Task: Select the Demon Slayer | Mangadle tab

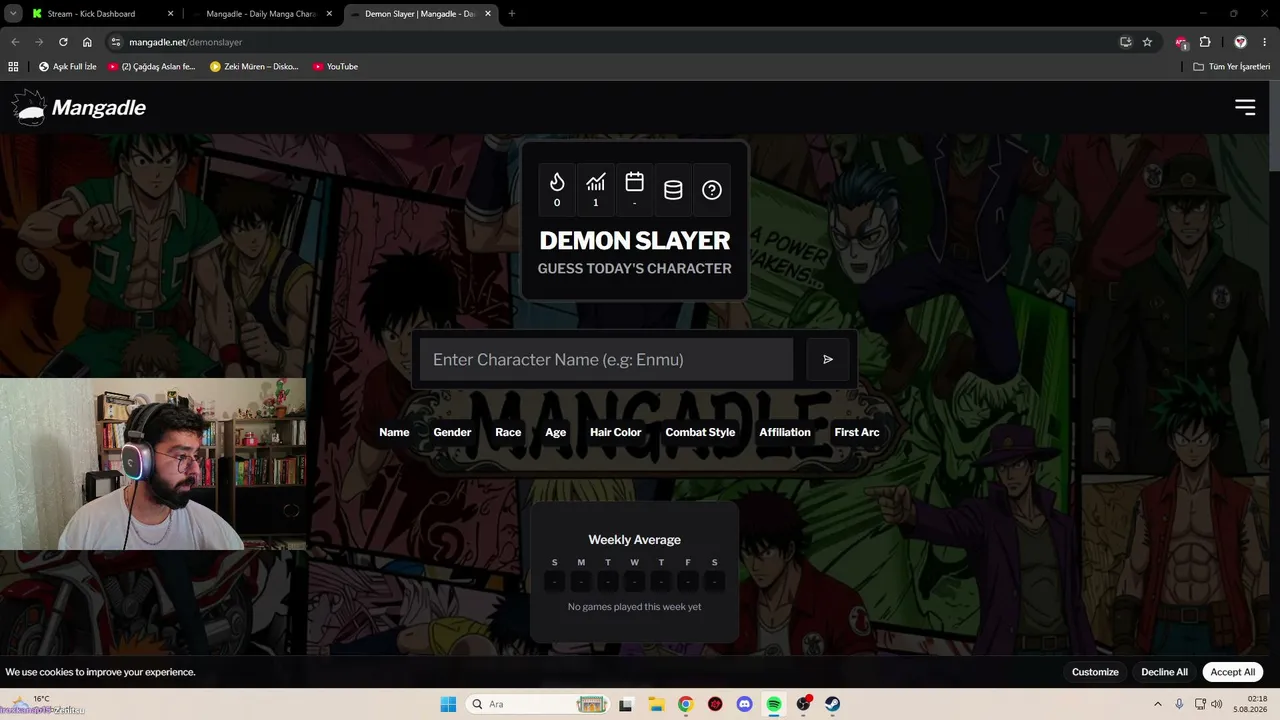Action: (419, 14)
